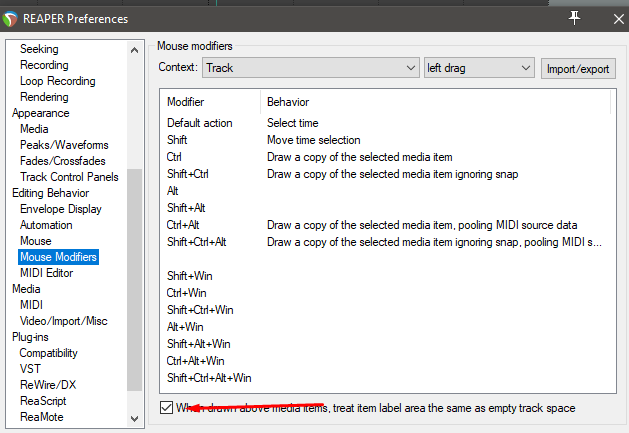The image size is (629, 433).
Task: Open Video/Import/Misc settings
Action: [64, 321]
